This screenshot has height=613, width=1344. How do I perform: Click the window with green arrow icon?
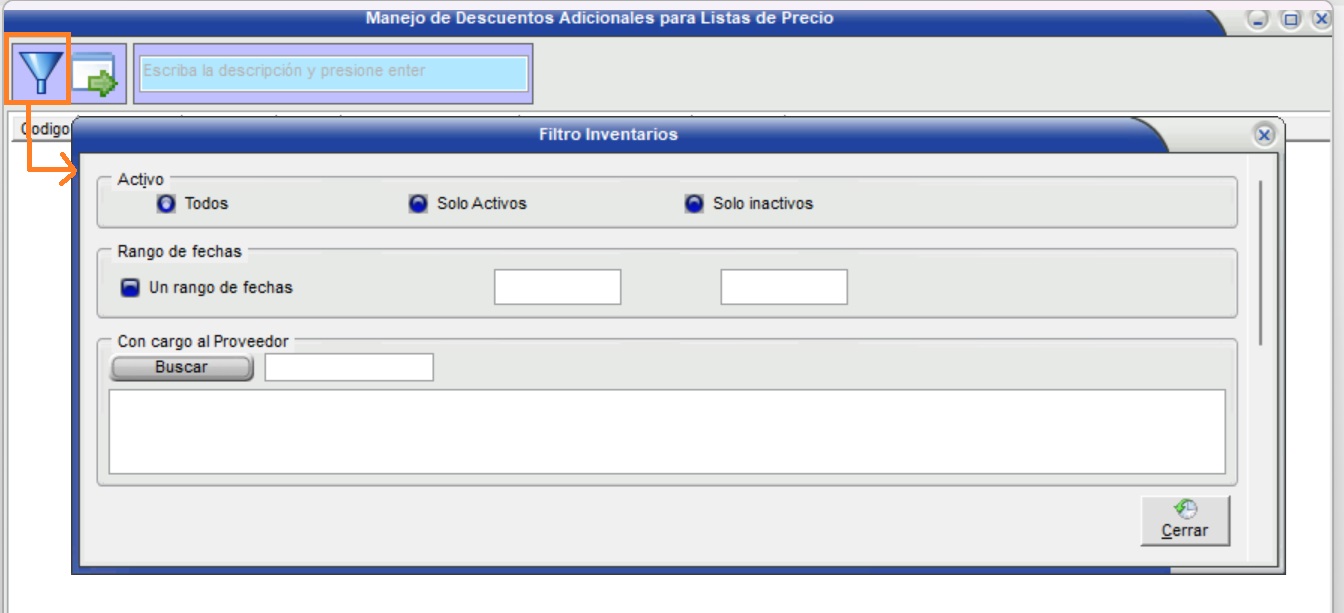[x=97, y=74]
